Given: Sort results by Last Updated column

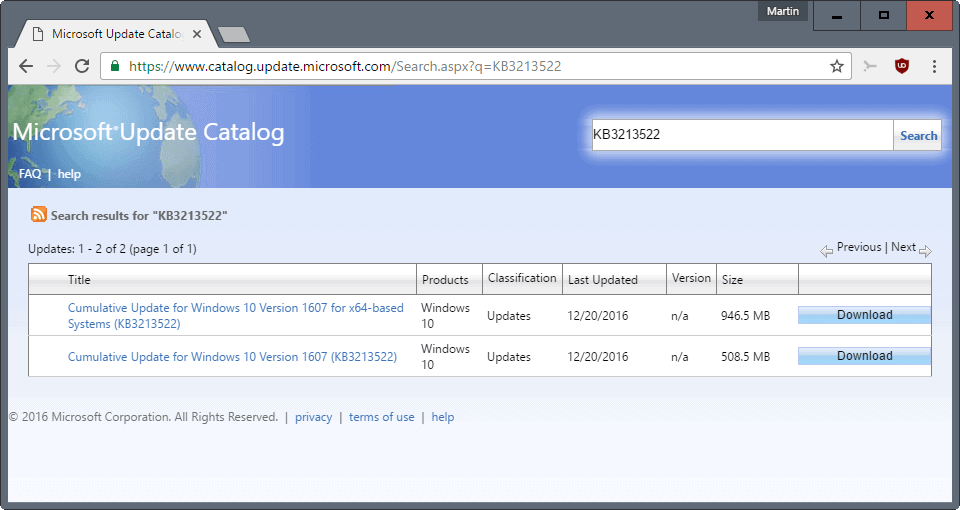Looking at the screenshot, I should [x=602, y=280].
